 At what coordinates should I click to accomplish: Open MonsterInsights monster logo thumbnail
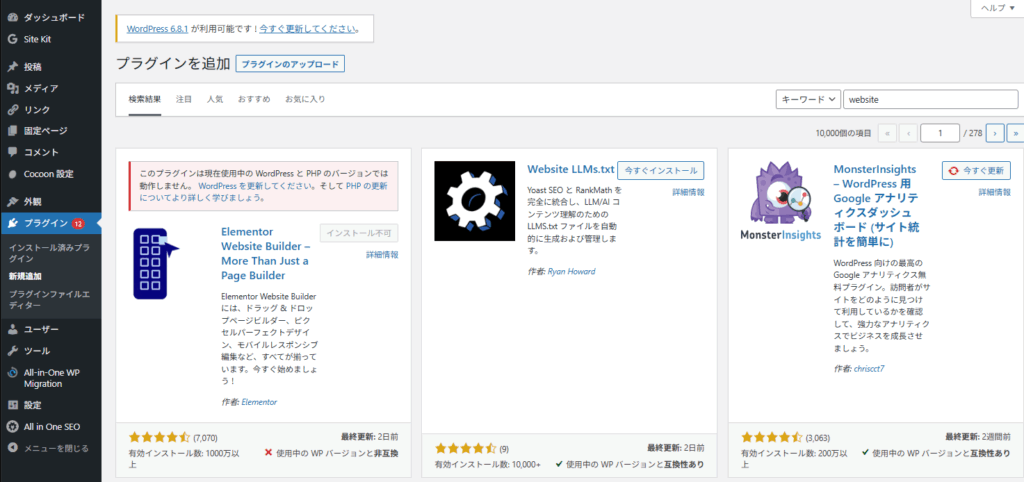[x=782, y=201]
